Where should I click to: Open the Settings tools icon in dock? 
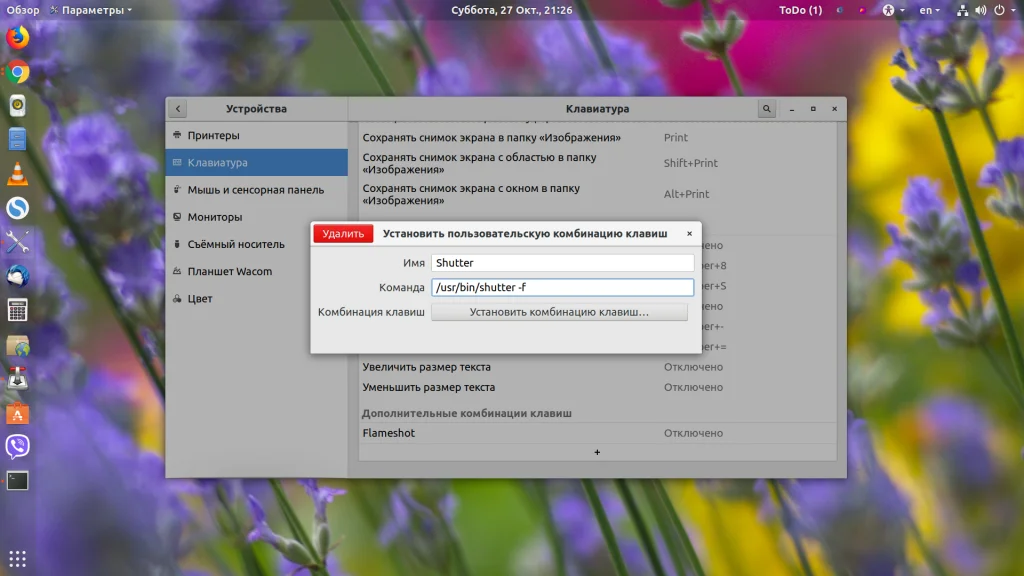tap(18, 242)
